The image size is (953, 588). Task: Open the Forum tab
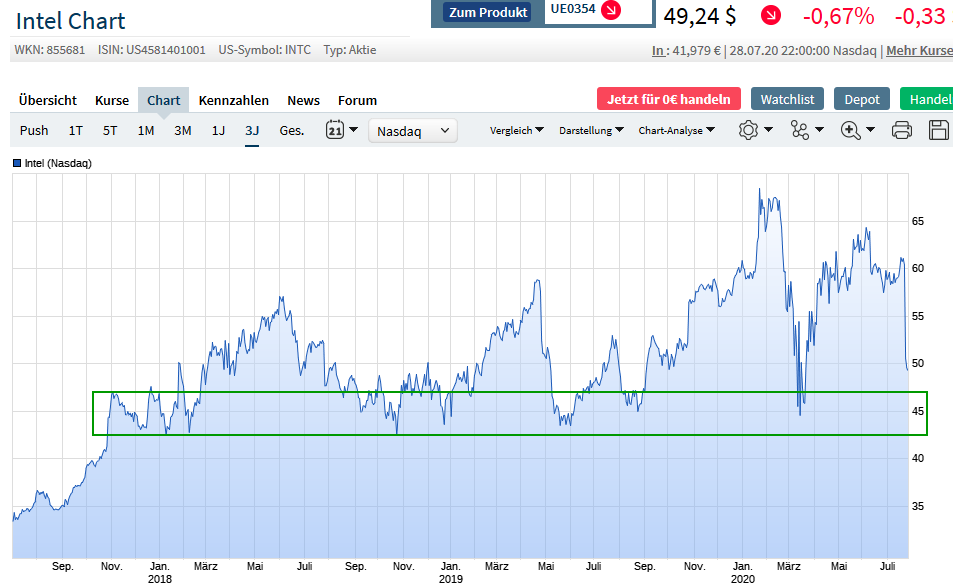357,100
